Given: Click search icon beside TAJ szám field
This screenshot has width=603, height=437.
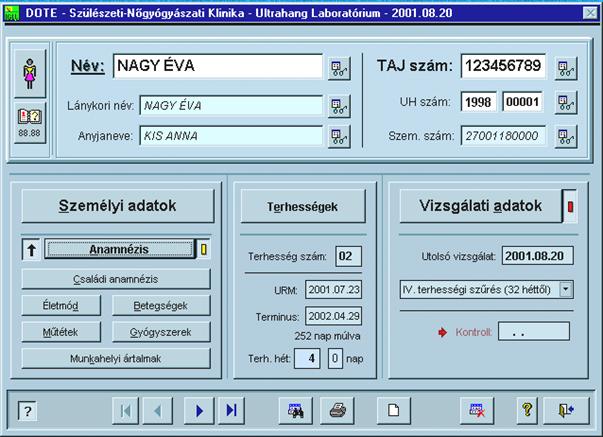Looking at the screenshot, I should pyautogui.click(x=566, y=68).
